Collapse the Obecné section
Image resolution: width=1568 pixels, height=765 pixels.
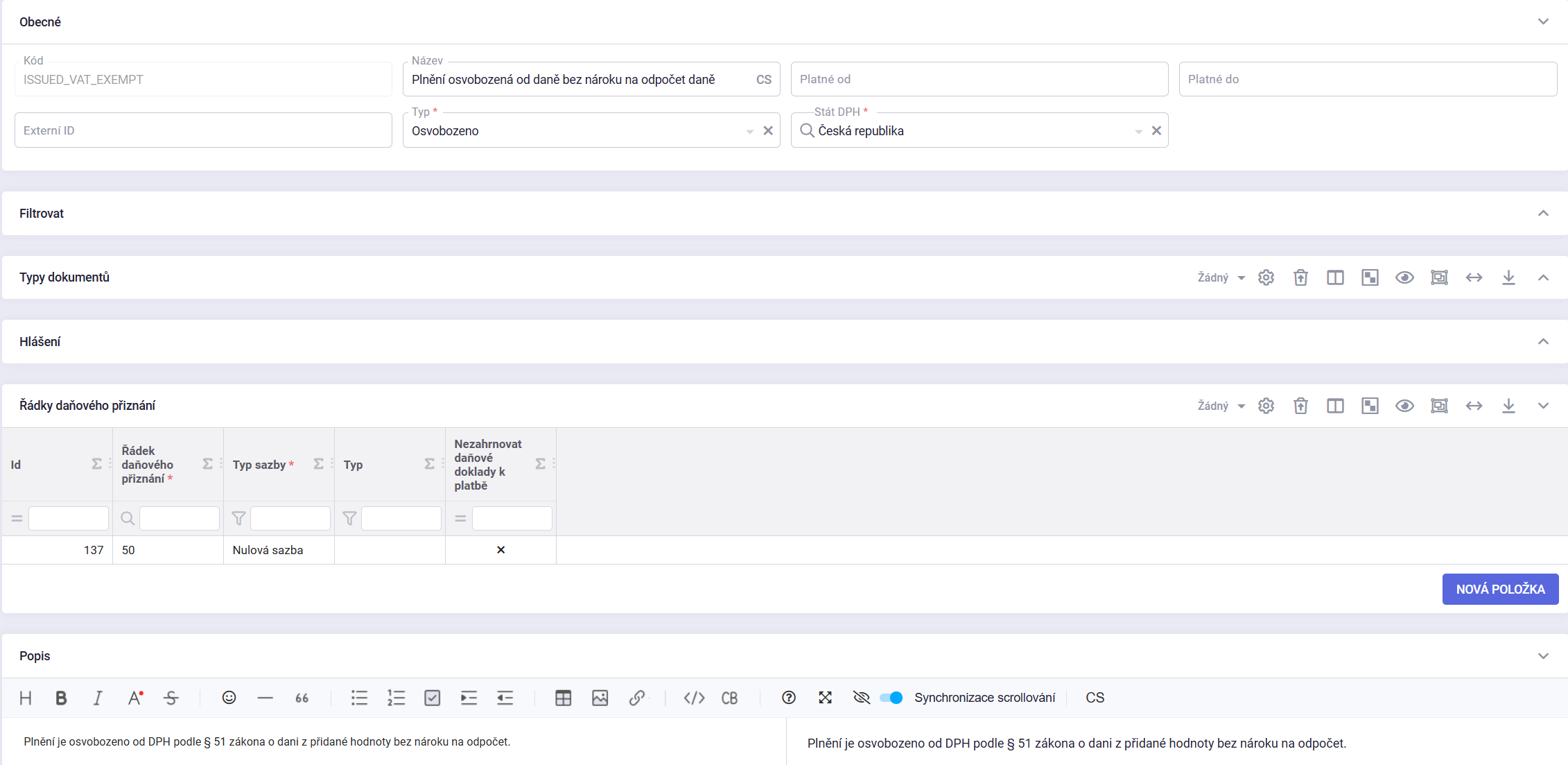coord(1543,22)
